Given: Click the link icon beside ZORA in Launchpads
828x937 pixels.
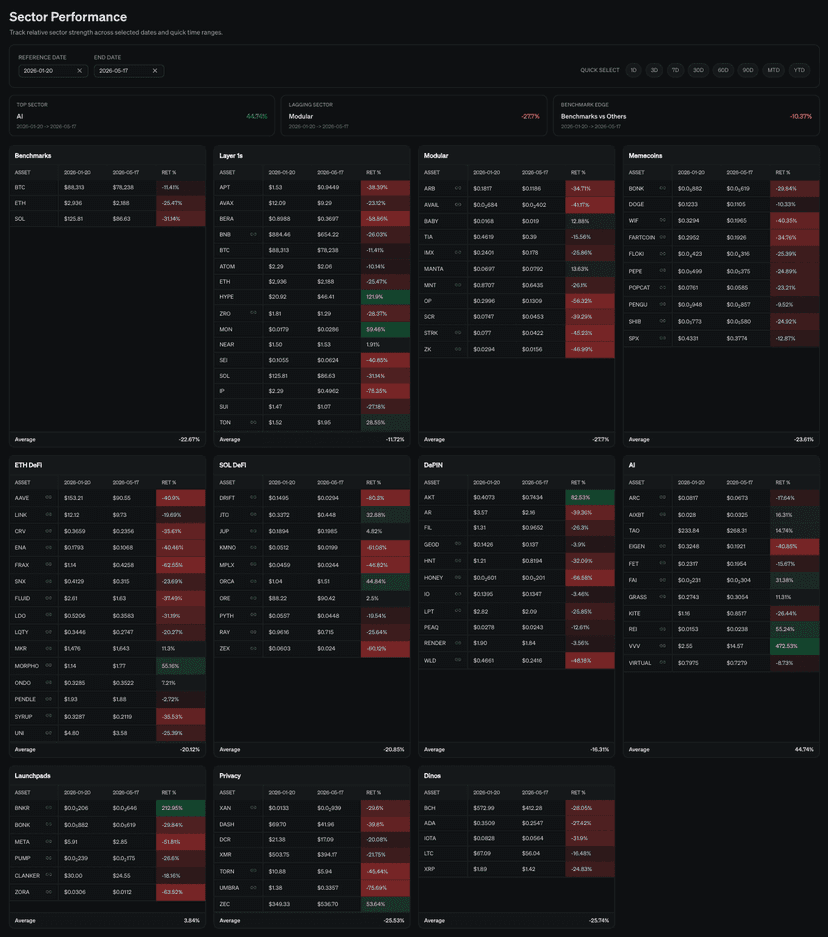Looking at the screenshot, I should click(x=48, y=892).
